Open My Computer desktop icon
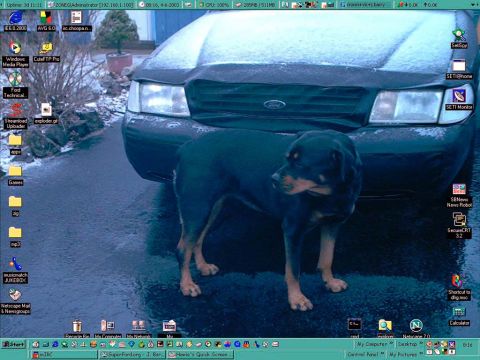 (x=108, y=329)
